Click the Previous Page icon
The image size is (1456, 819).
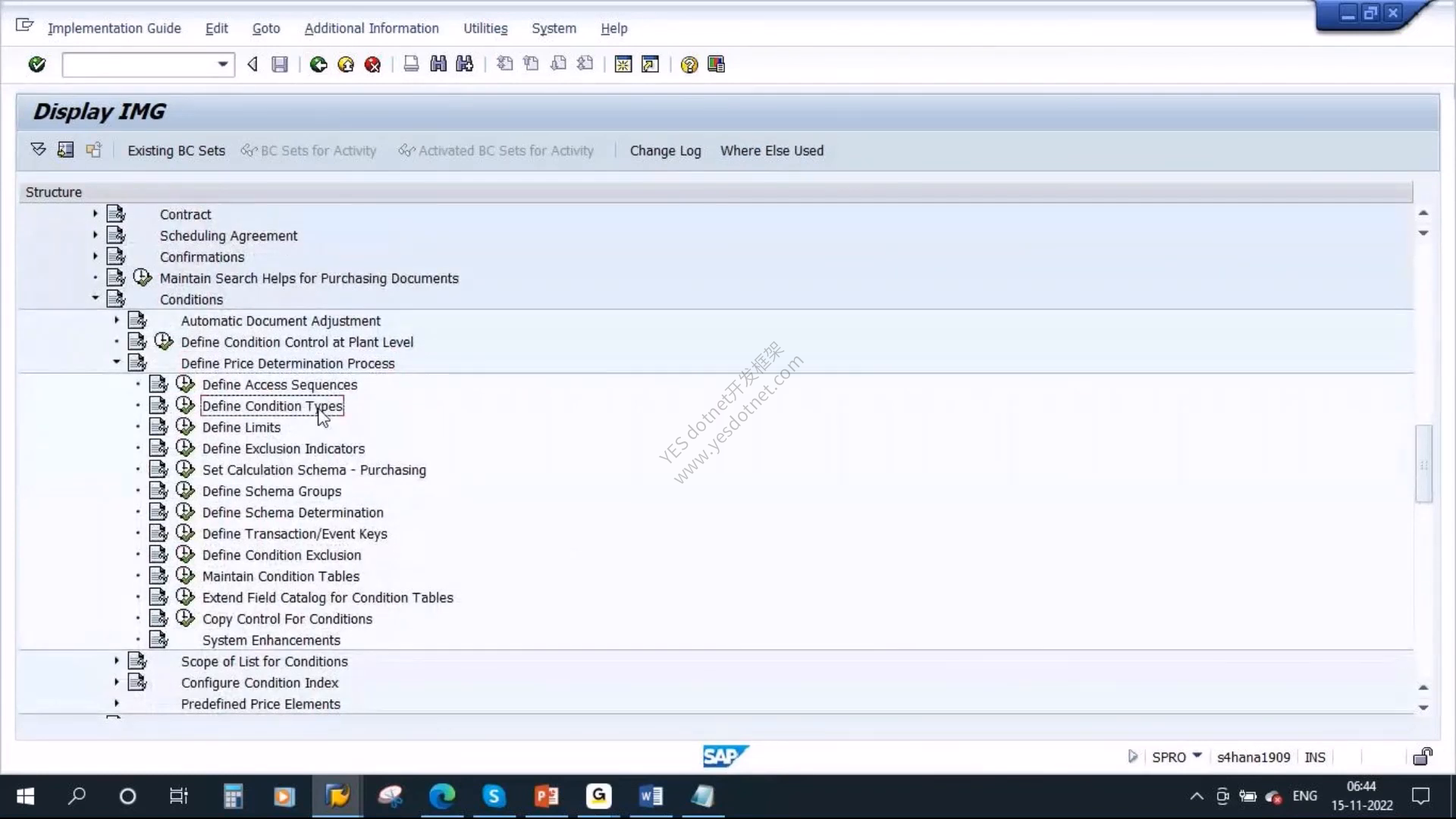coord(531,64)
